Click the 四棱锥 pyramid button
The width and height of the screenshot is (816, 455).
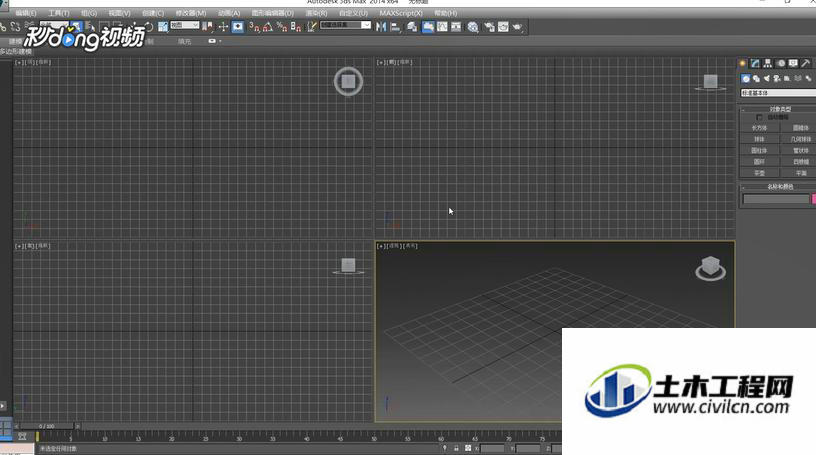tap(799, 161)
